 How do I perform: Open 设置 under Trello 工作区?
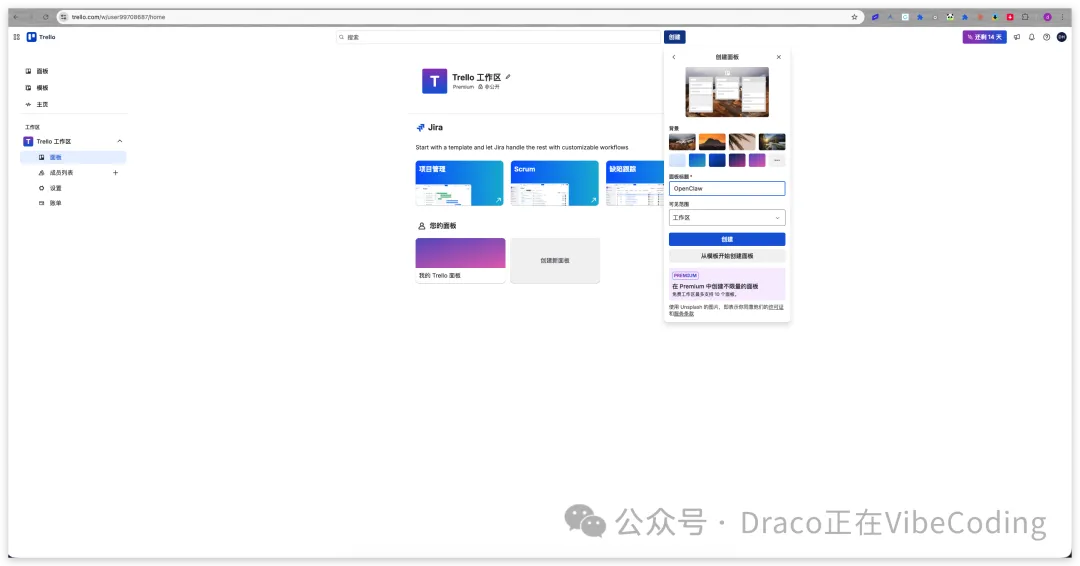click(x=55, y=188)
